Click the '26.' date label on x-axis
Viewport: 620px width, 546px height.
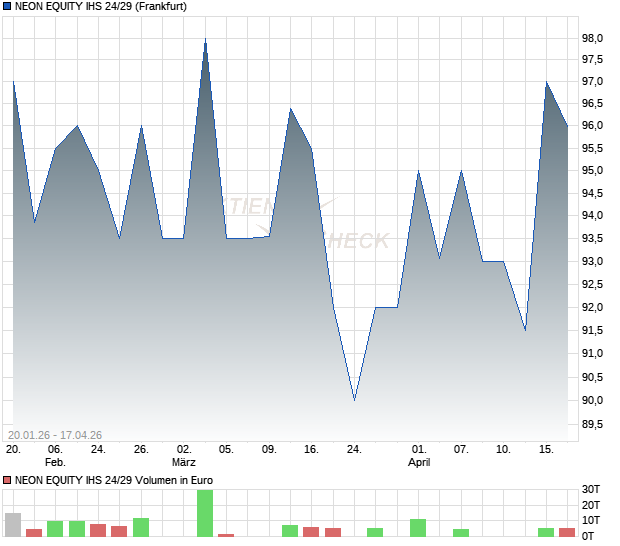141,450
